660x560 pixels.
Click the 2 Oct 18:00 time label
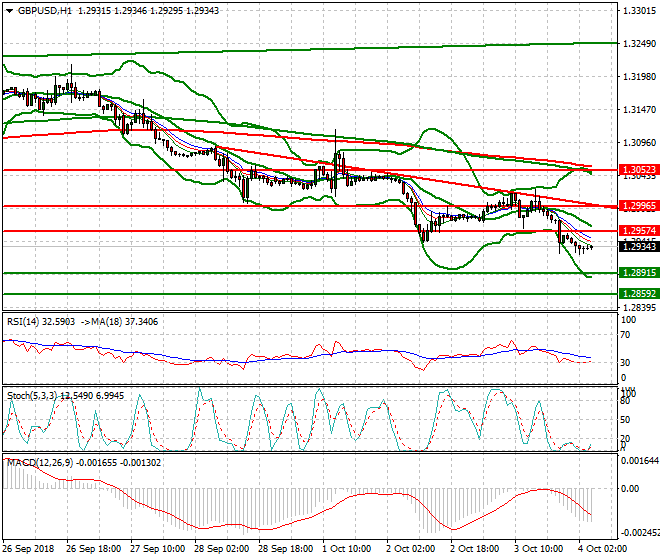tap(475, 549)
